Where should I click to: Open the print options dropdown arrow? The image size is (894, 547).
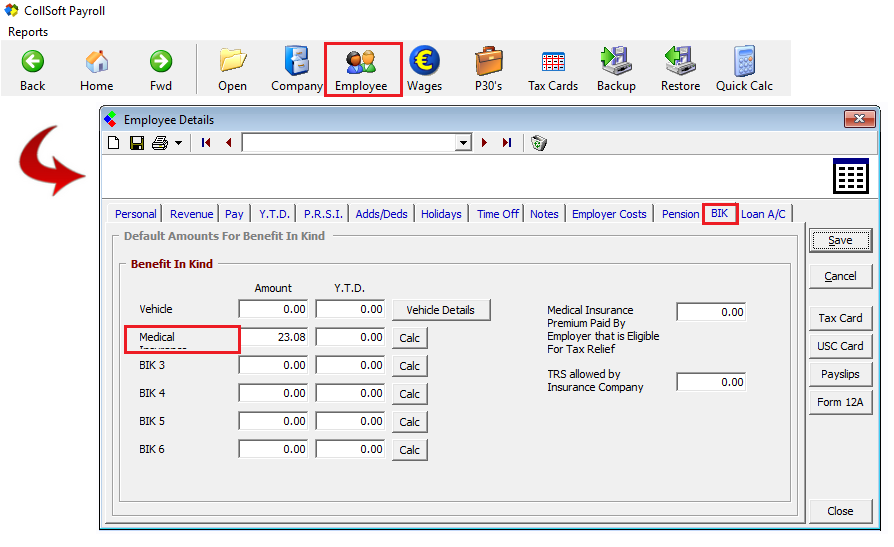[178, 143]
